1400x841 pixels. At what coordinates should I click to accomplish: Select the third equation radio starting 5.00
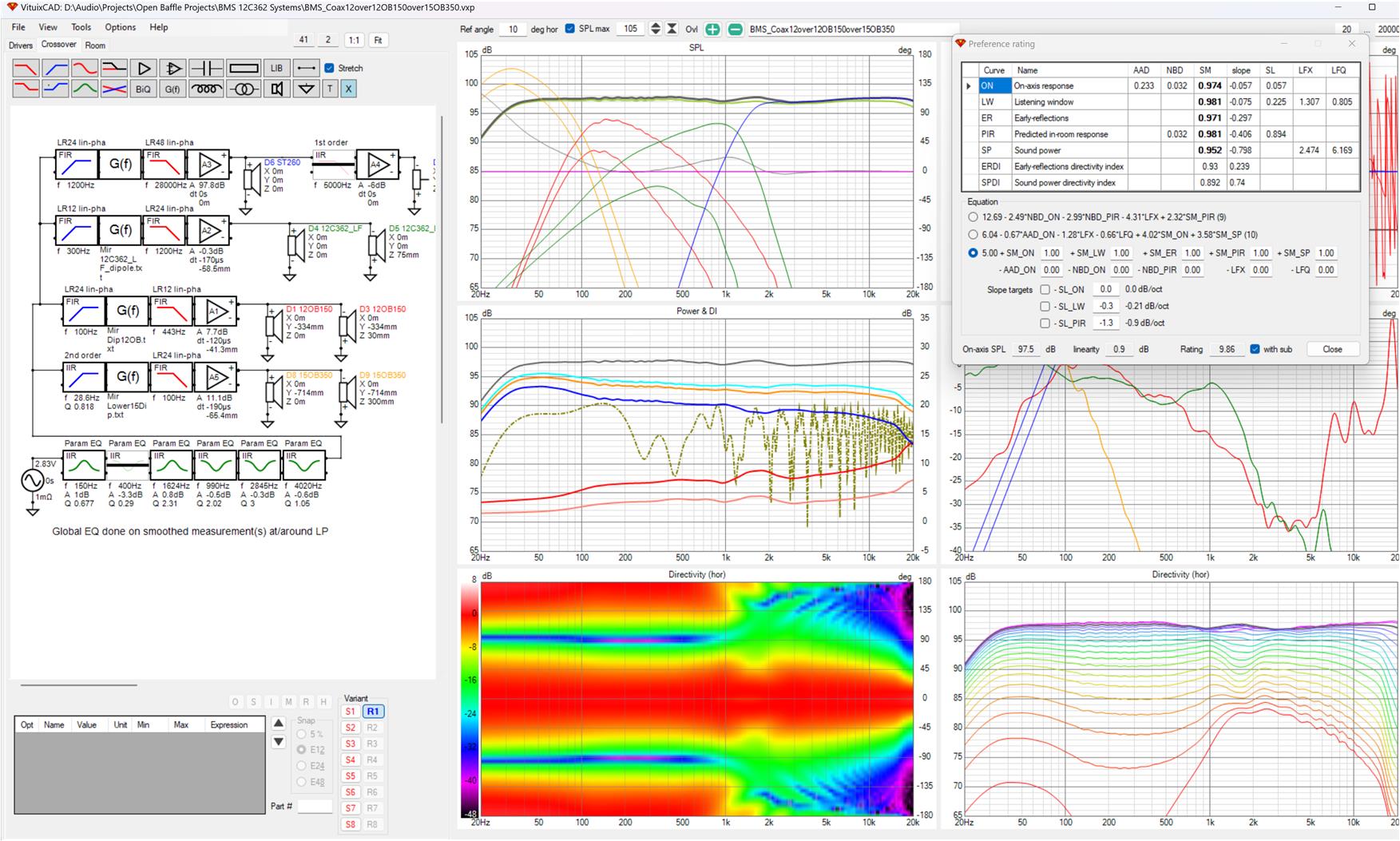(x=973, y=253)
